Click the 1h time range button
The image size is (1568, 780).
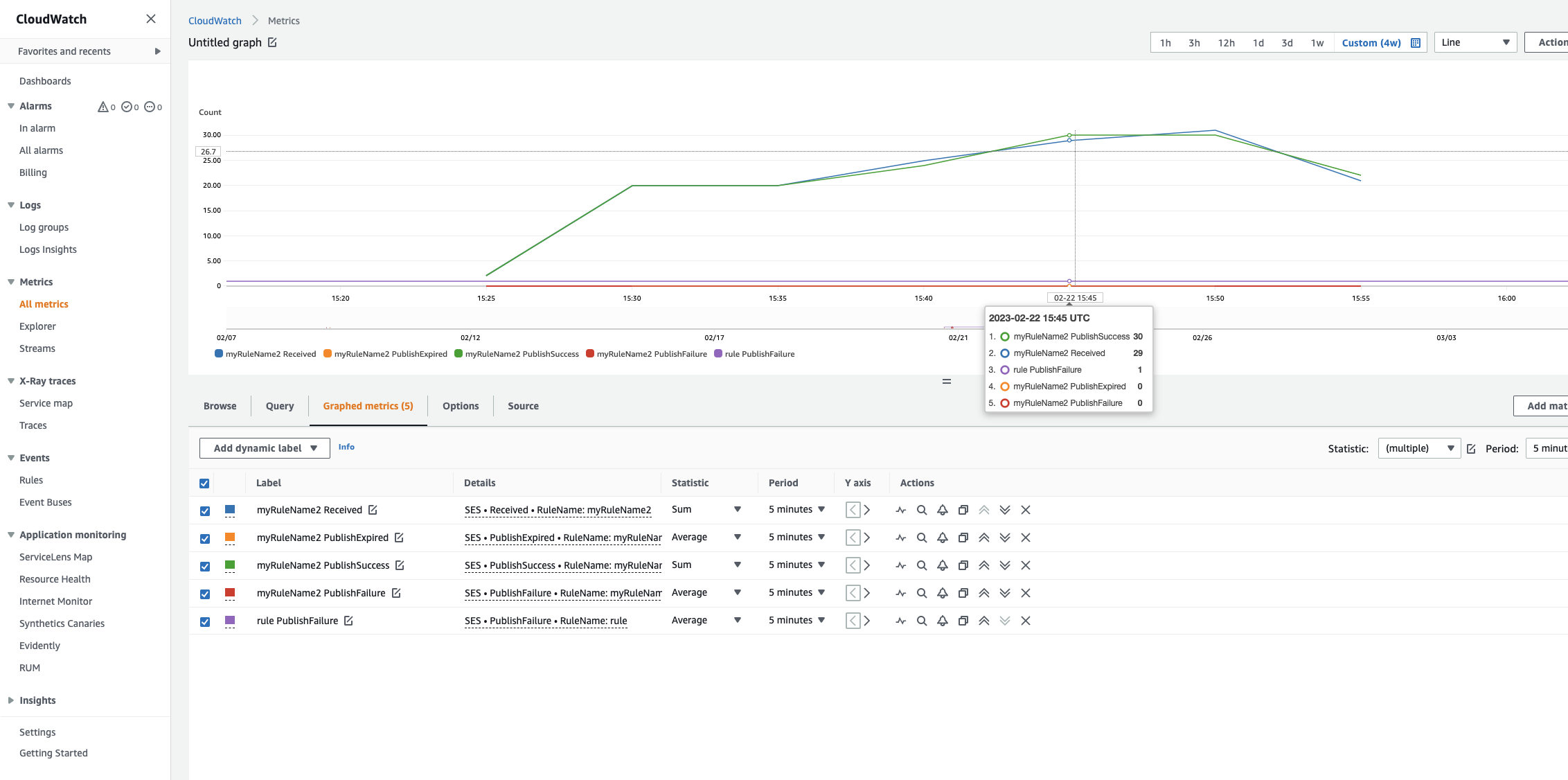pyautogui.click(x=1164, y=42)
